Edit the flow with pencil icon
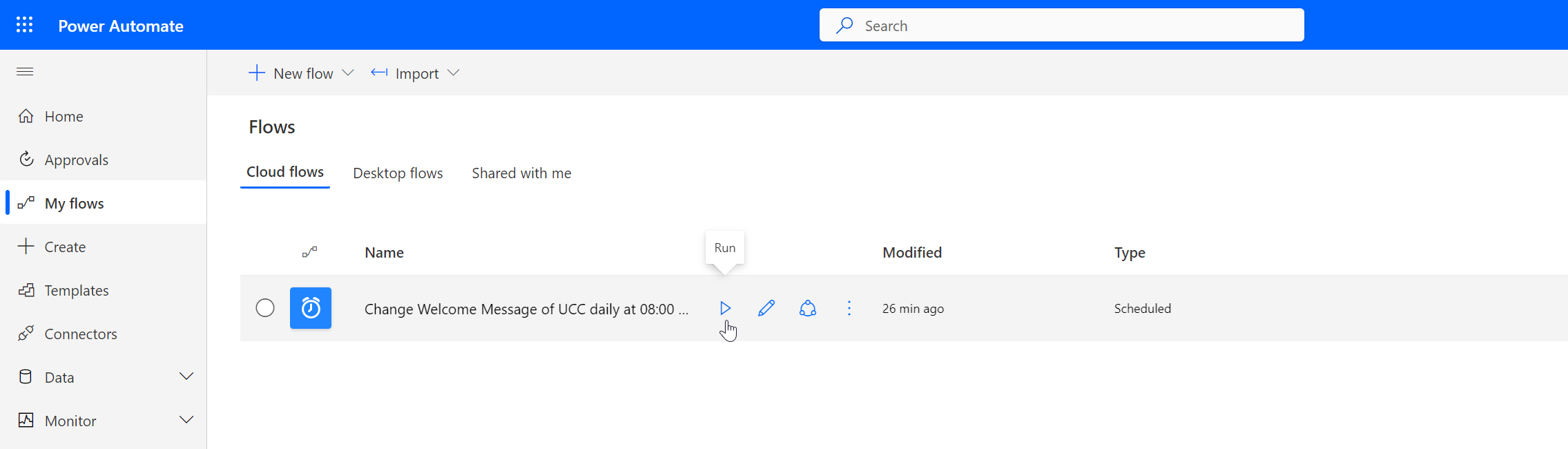1568x449 pixels. pyautogui.click(x=766, y=308)
